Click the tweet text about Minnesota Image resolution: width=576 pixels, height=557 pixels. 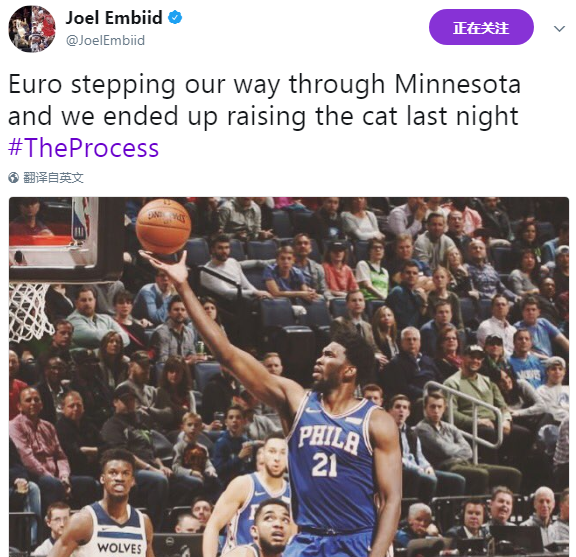[x=264, y=100]
